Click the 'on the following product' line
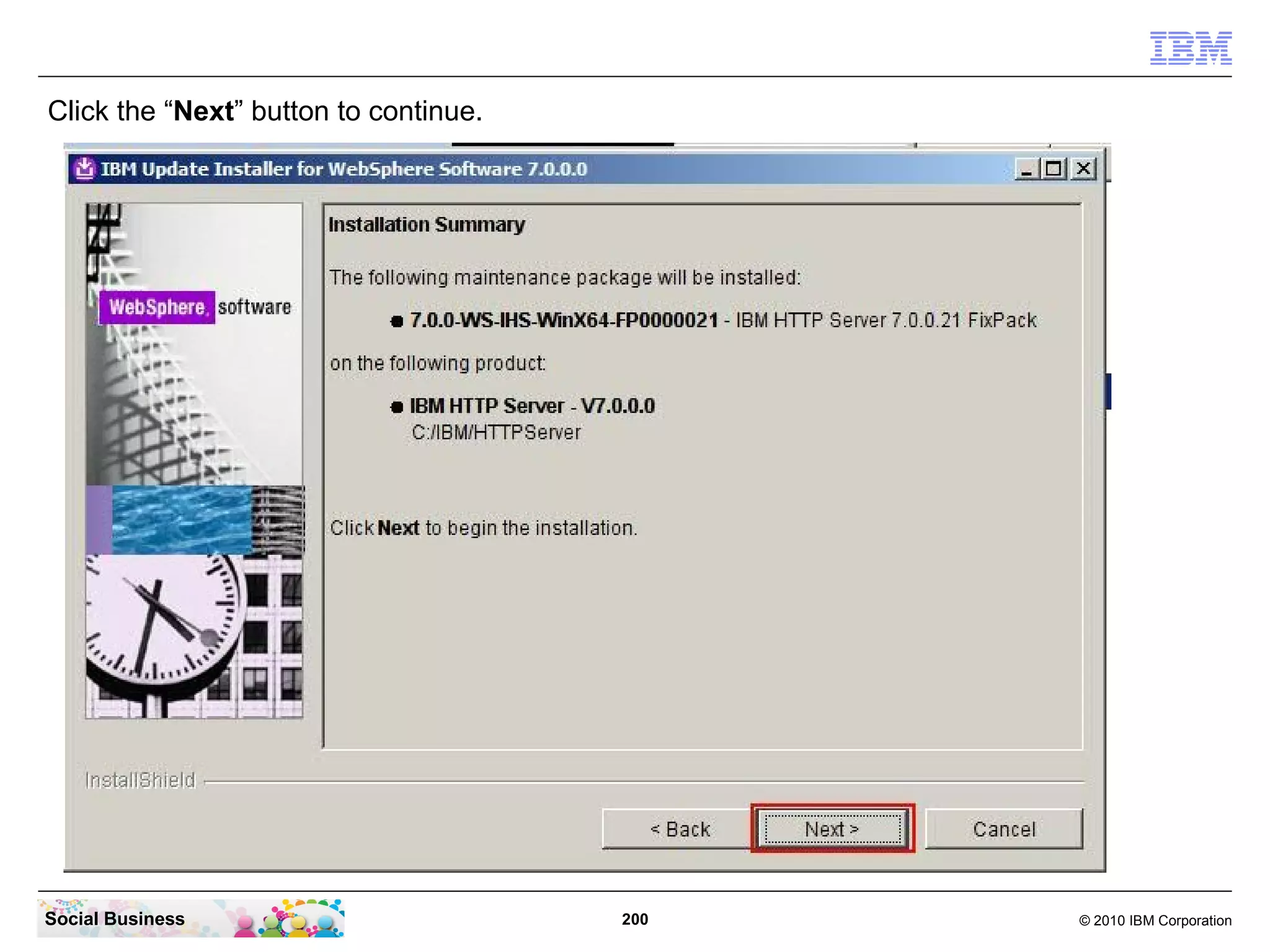Viewport: 1270px width, 952px height. coord(438,363)
